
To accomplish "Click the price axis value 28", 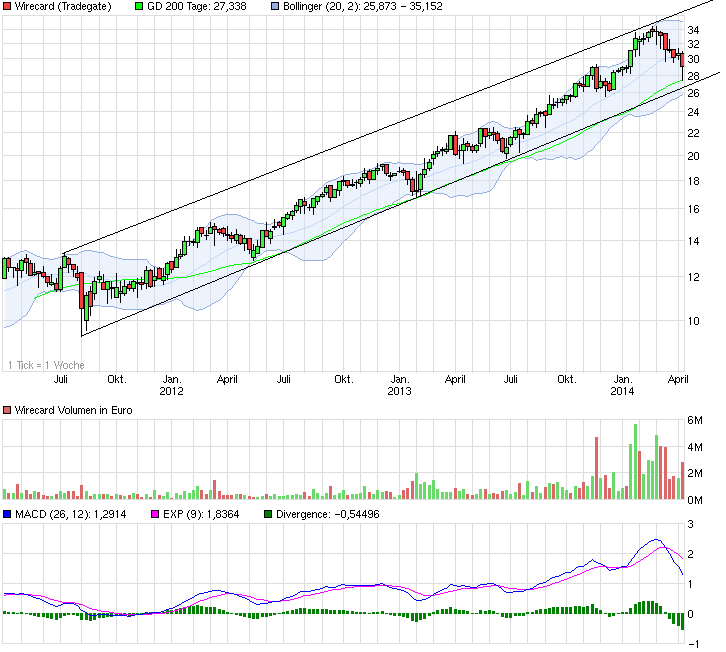I will click(693, 76).
